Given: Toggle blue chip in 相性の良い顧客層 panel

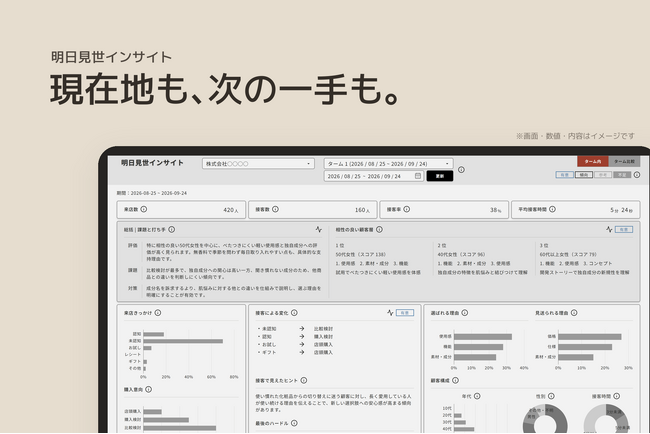Looking at the screenshot, I should pos(624,229).
